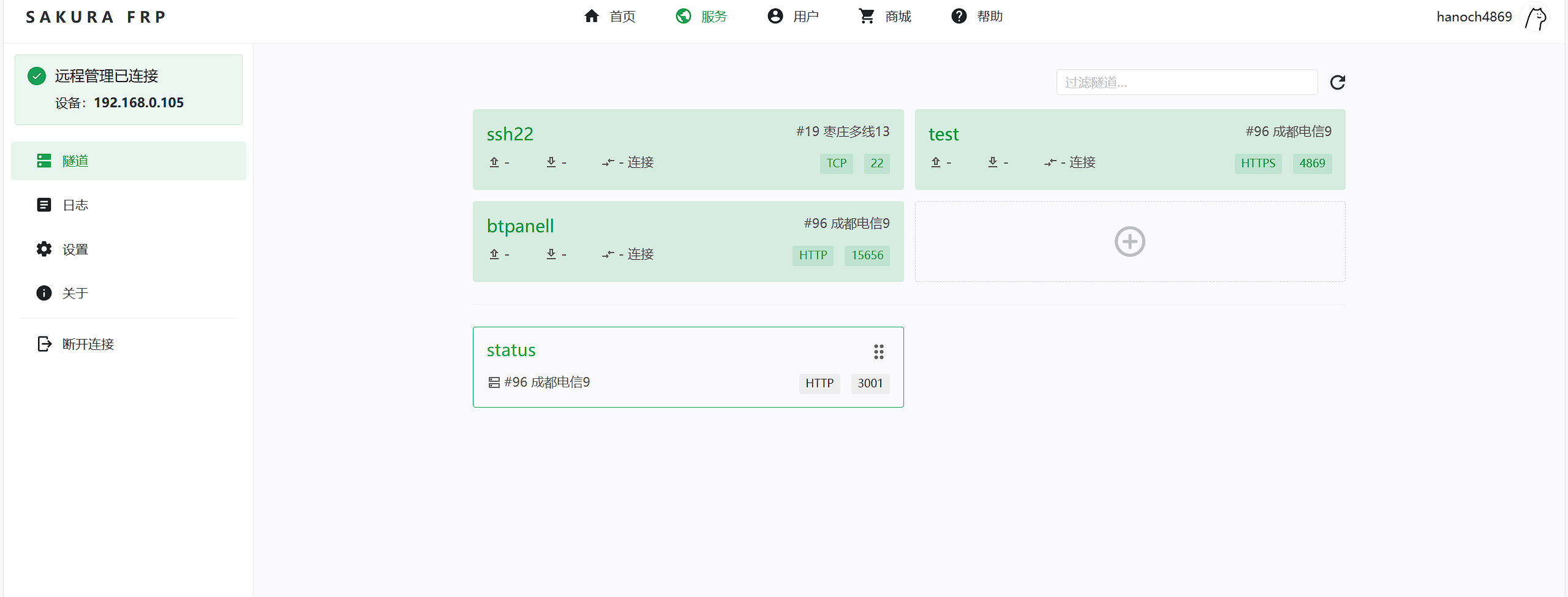Click the 过滤隧道 filter input field
This screenshot has height=597, width=1568.
tap(1186, 82)
